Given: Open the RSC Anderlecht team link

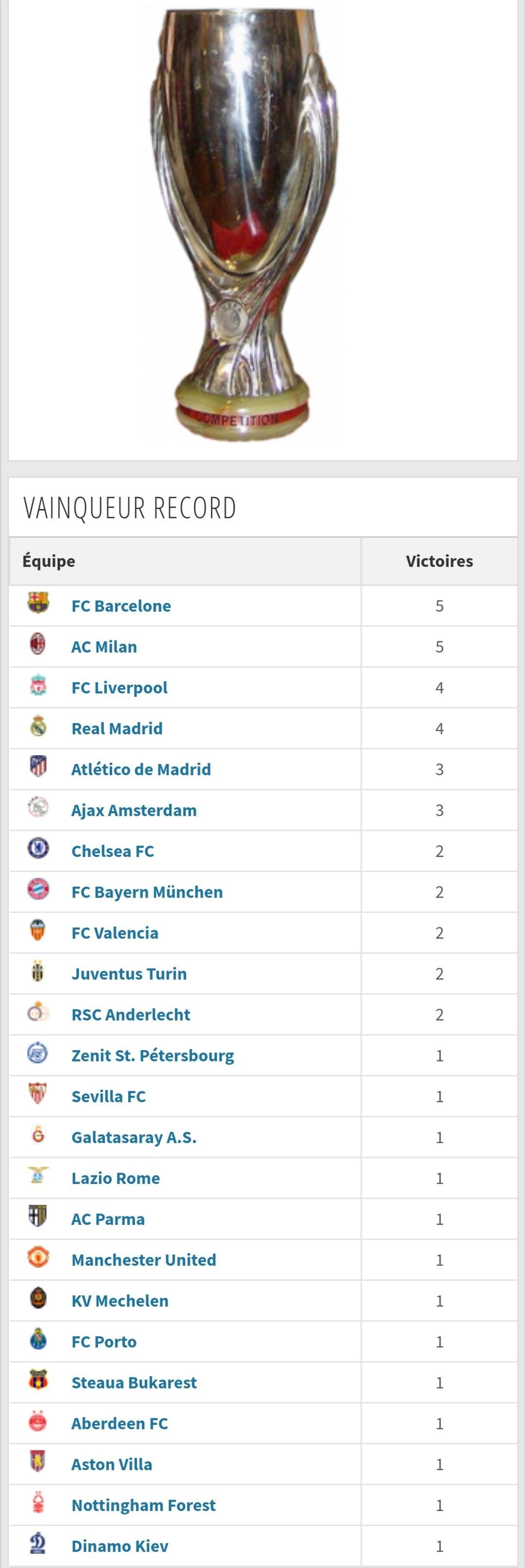Looking at the screenshot, I should point(131,1015).
